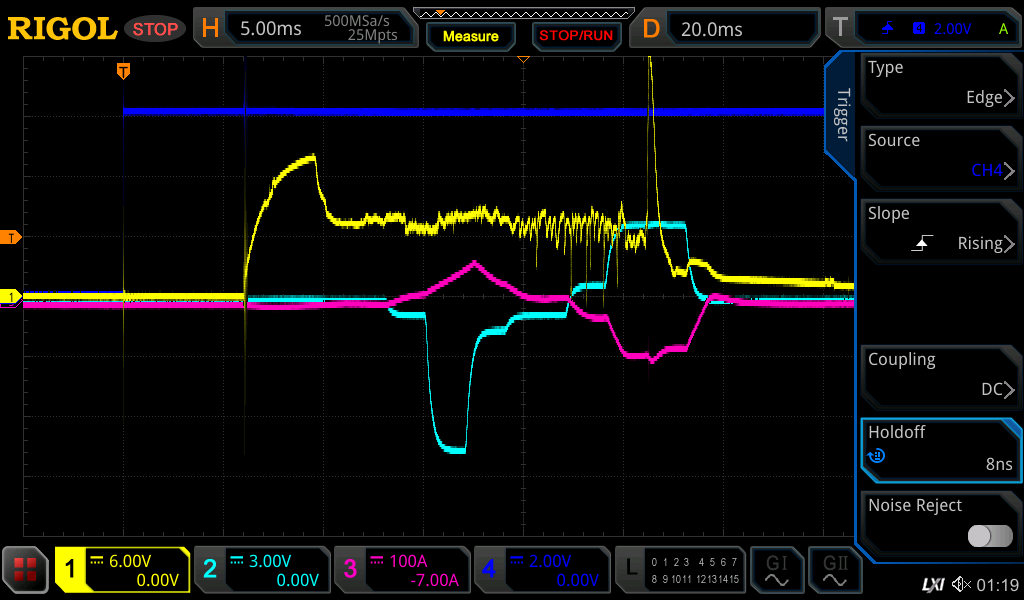Click the GII waveform generator icon
The width and height of the screenshot is (1024, 600).
(835, 571)
